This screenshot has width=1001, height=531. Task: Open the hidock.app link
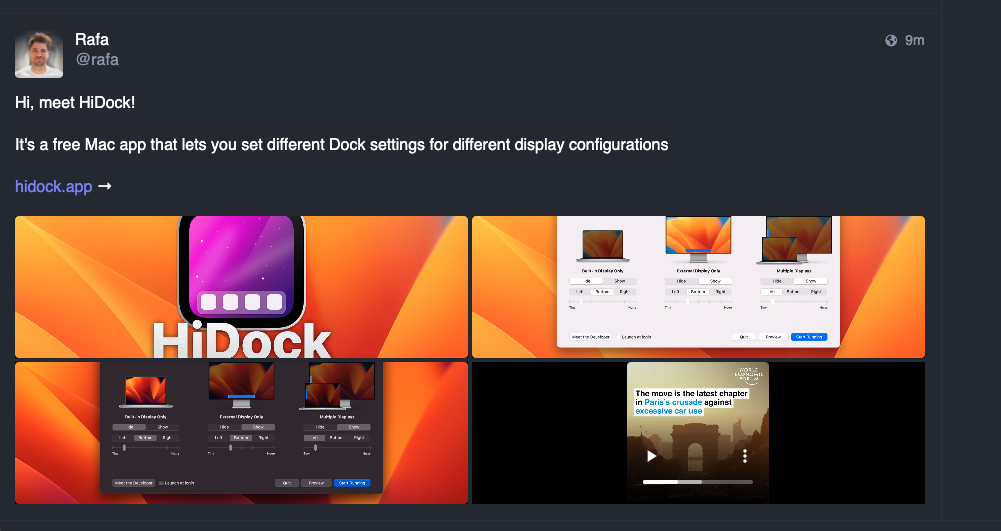[54, 186]
